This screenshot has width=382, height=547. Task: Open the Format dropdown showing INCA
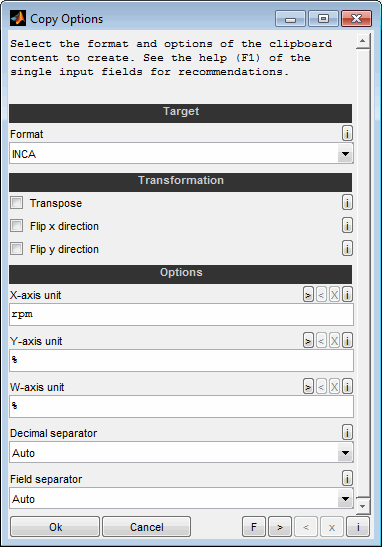pyautogui.click(x=181, y=153)
